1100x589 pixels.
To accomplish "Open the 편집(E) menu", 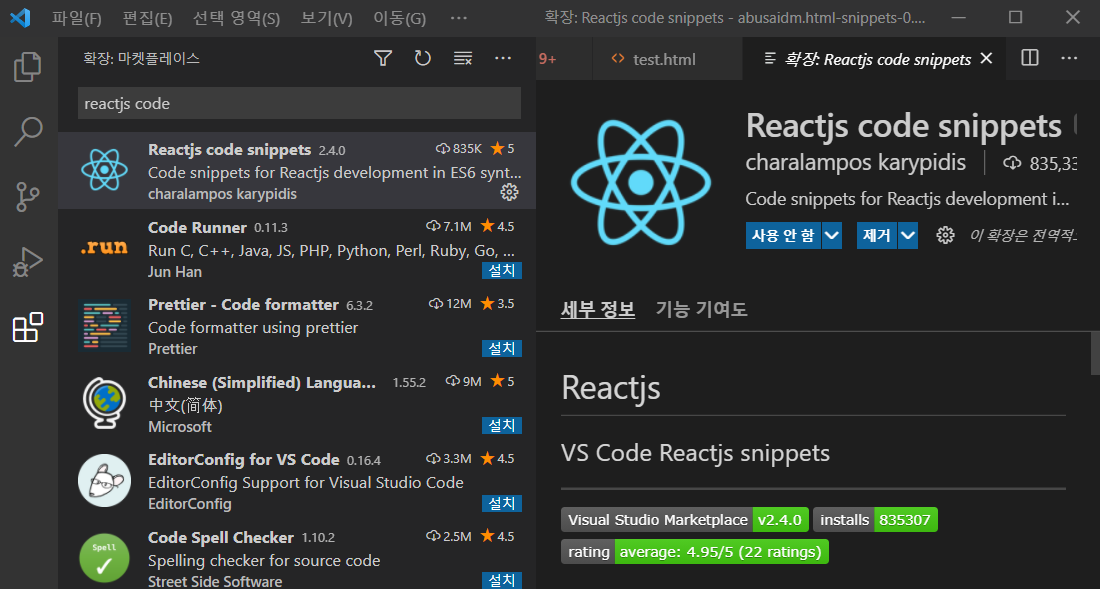I will (147, 18).
